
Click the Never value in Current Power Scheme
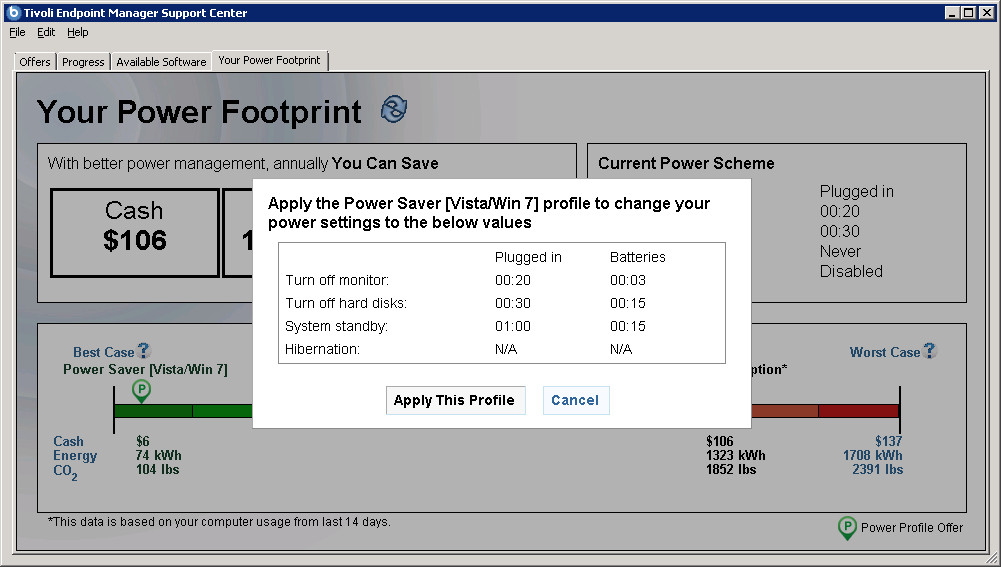tap(840, 252)
